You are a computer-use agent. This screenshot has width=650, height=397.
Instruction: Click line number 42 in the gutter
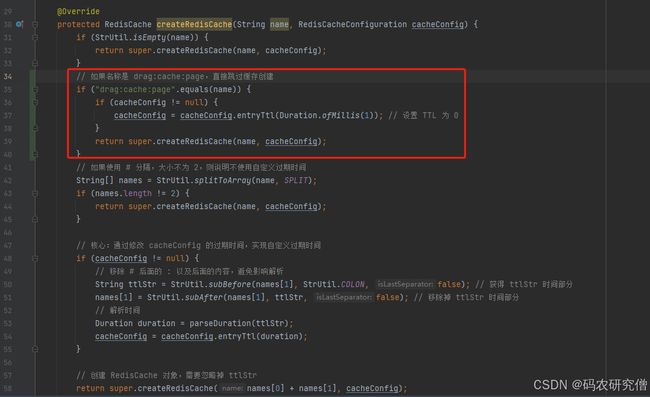(8, 181)
